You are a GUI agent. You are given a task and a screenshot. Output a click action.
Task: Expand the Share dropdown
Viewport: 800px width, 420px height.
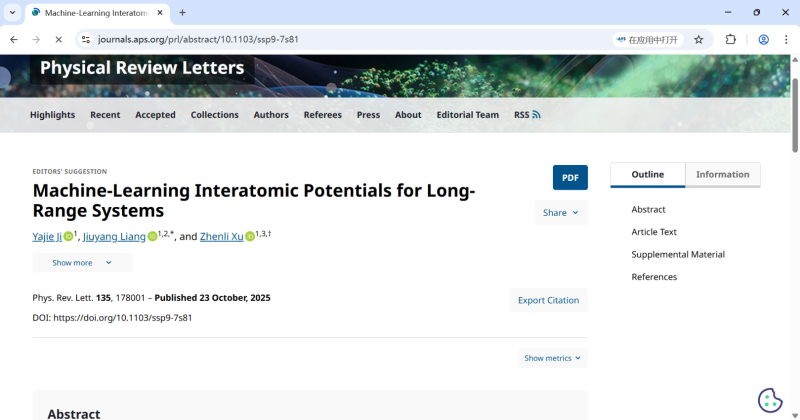tap(560, 212)
